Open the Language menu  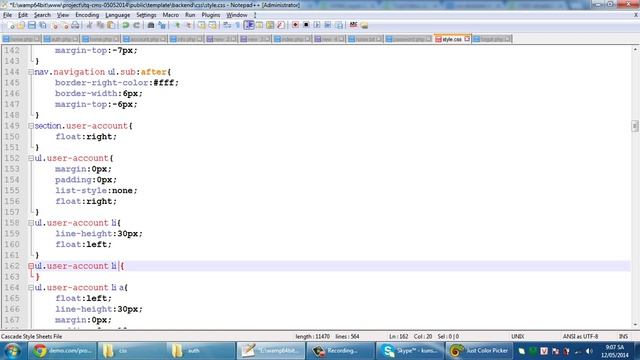pyautogui.click(x=118, y=15)
